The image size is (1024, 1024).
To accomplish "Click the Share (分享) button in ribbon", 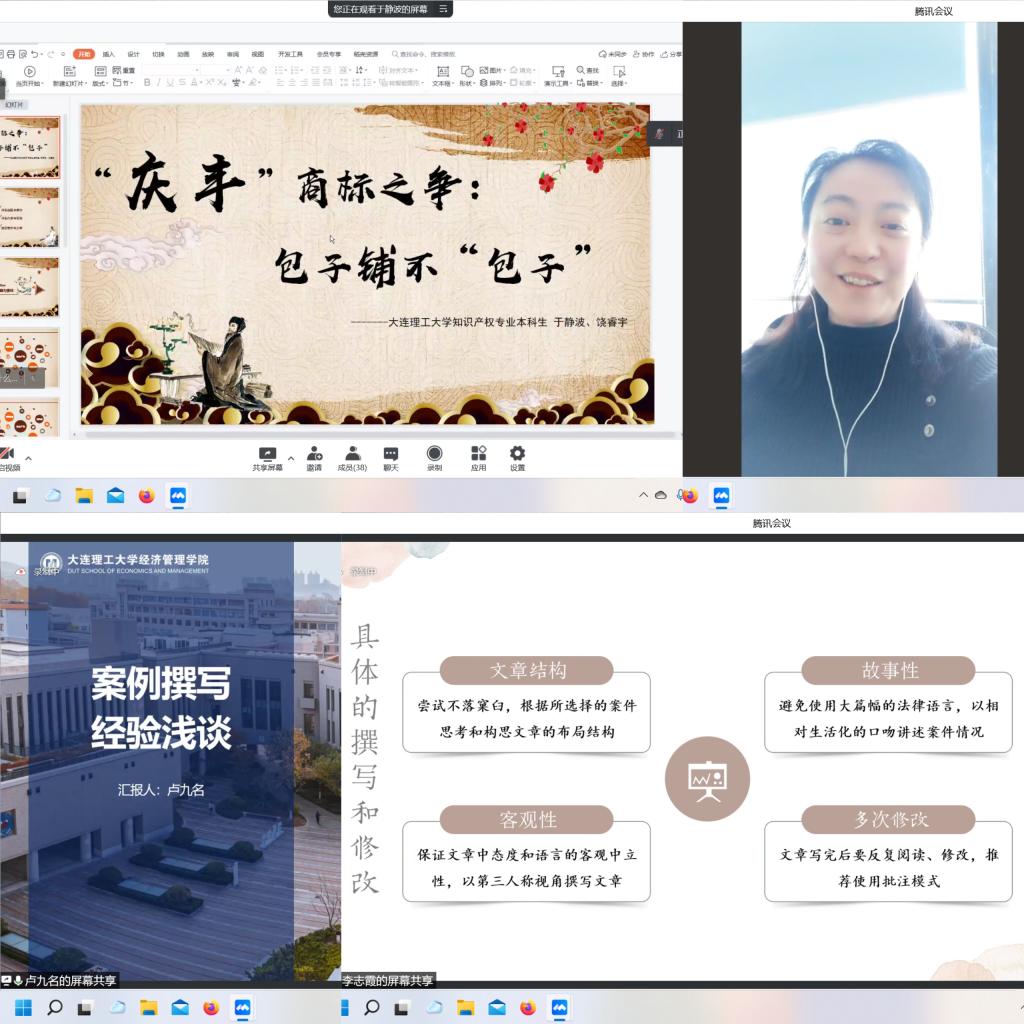I will click(671, 54).
